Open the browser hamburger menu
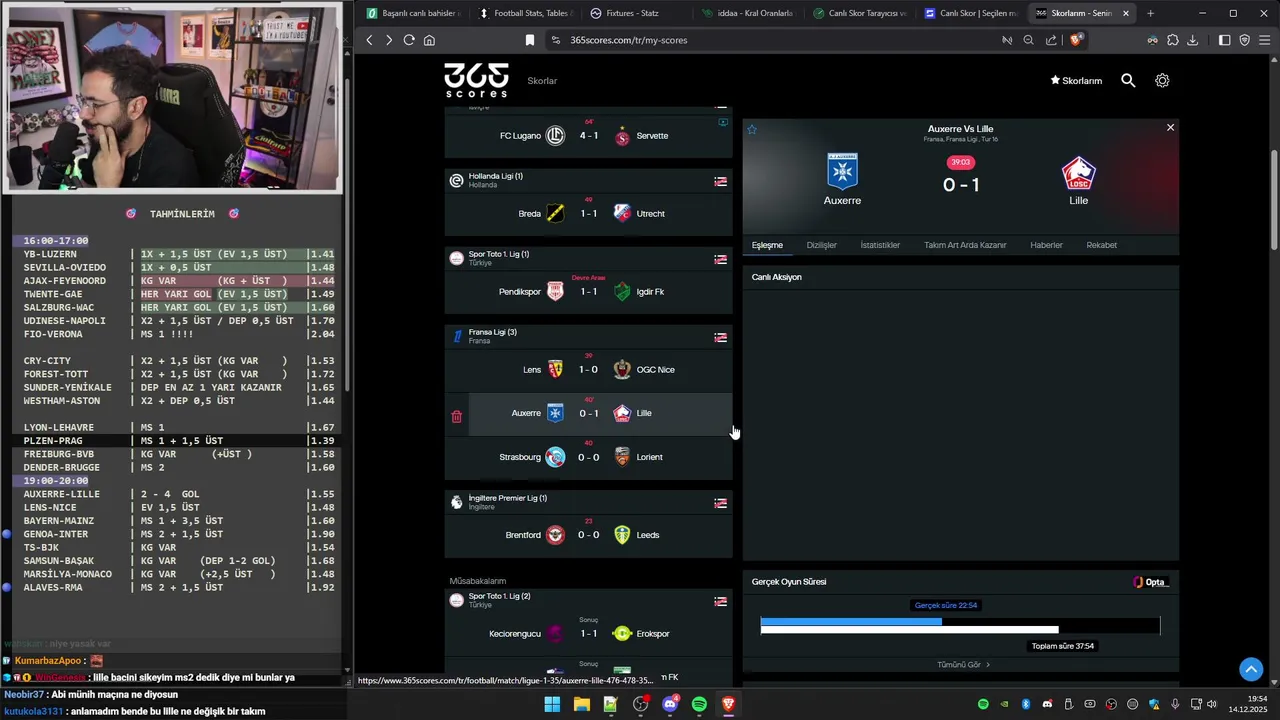Viewport: 1280px width, 720px height. 1265,40
